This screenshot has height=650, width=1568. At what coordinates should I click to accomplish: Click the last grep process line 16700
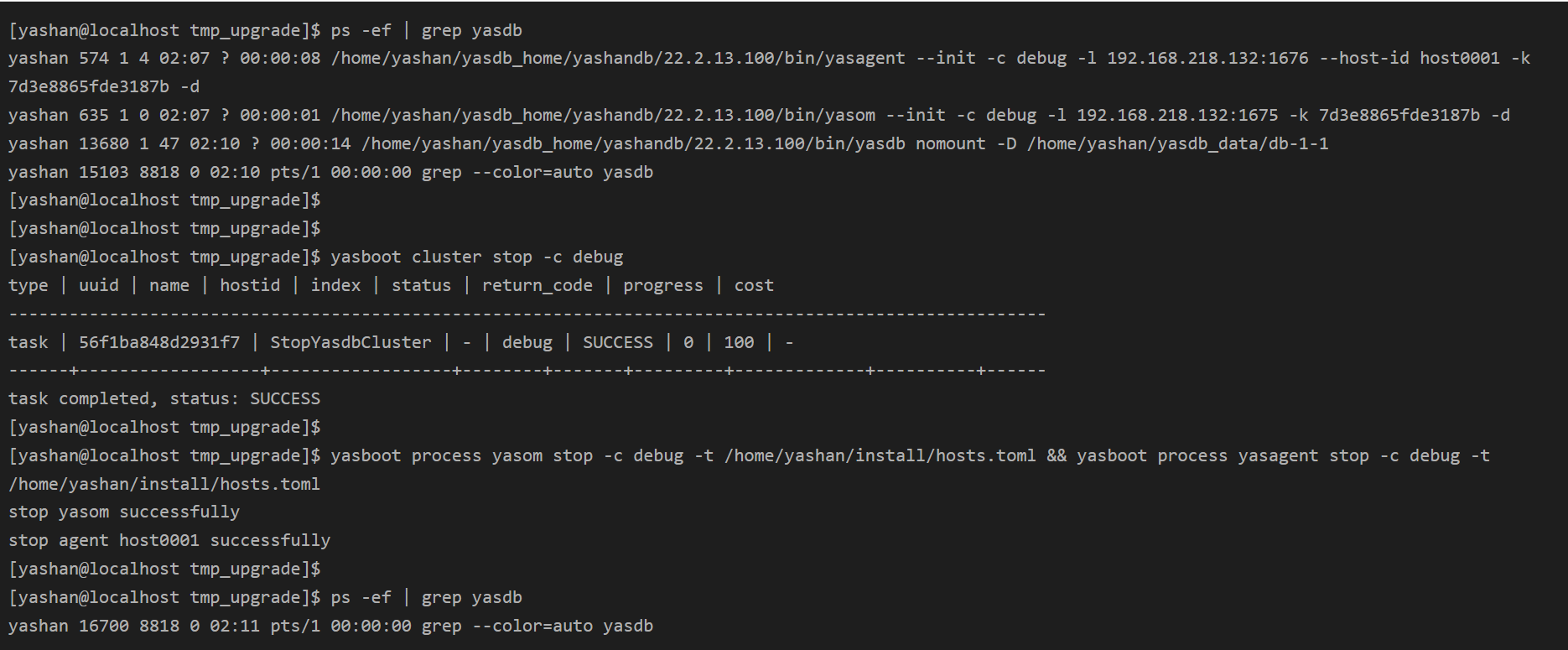click(x=330, y=627)
